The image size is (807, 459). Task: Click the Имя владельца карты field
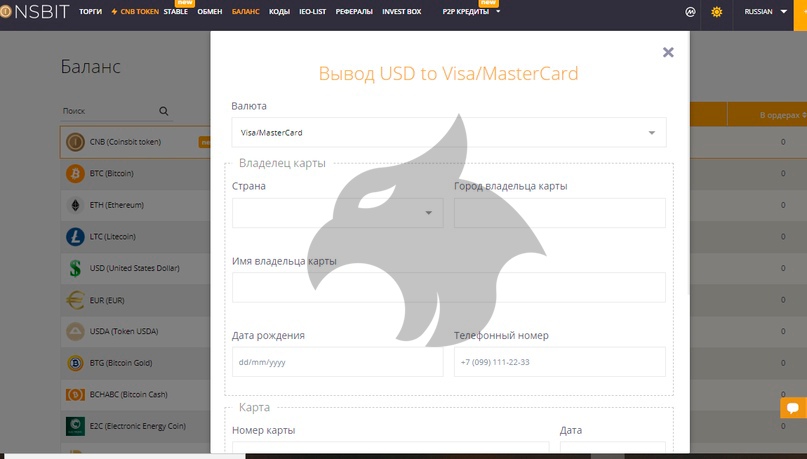[x=448, y=287]
